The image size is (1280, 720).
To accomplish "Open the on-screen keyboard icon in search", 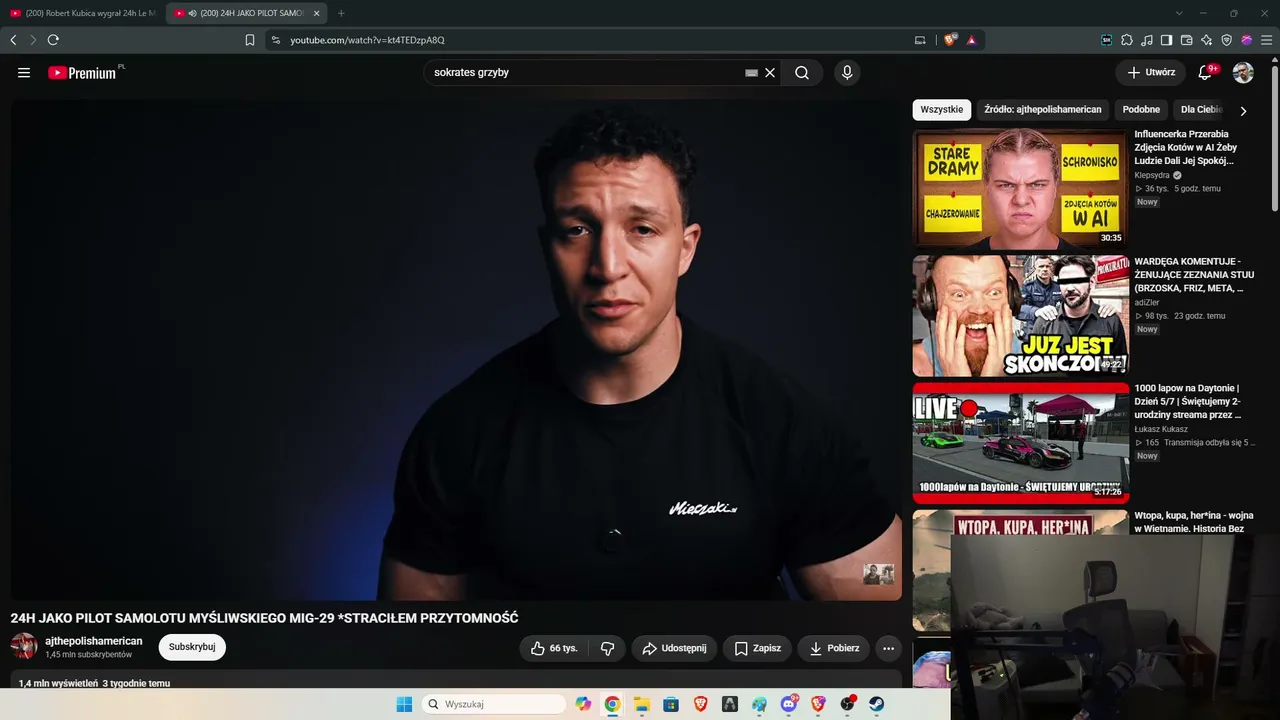I will 752,73.
